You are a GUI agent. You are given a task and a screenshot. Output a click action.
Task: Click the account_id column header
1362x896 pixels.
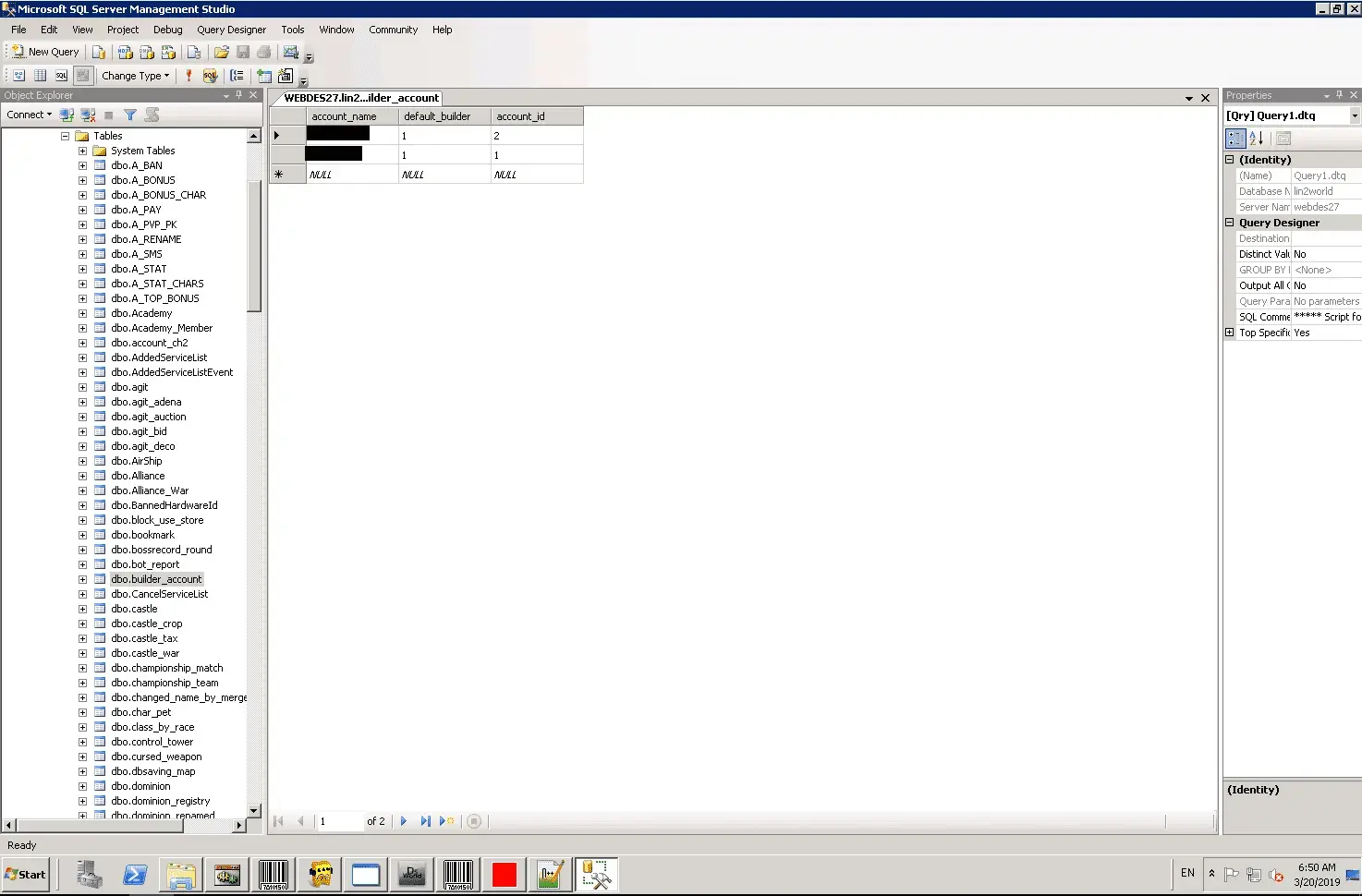(x=537, y=116)
